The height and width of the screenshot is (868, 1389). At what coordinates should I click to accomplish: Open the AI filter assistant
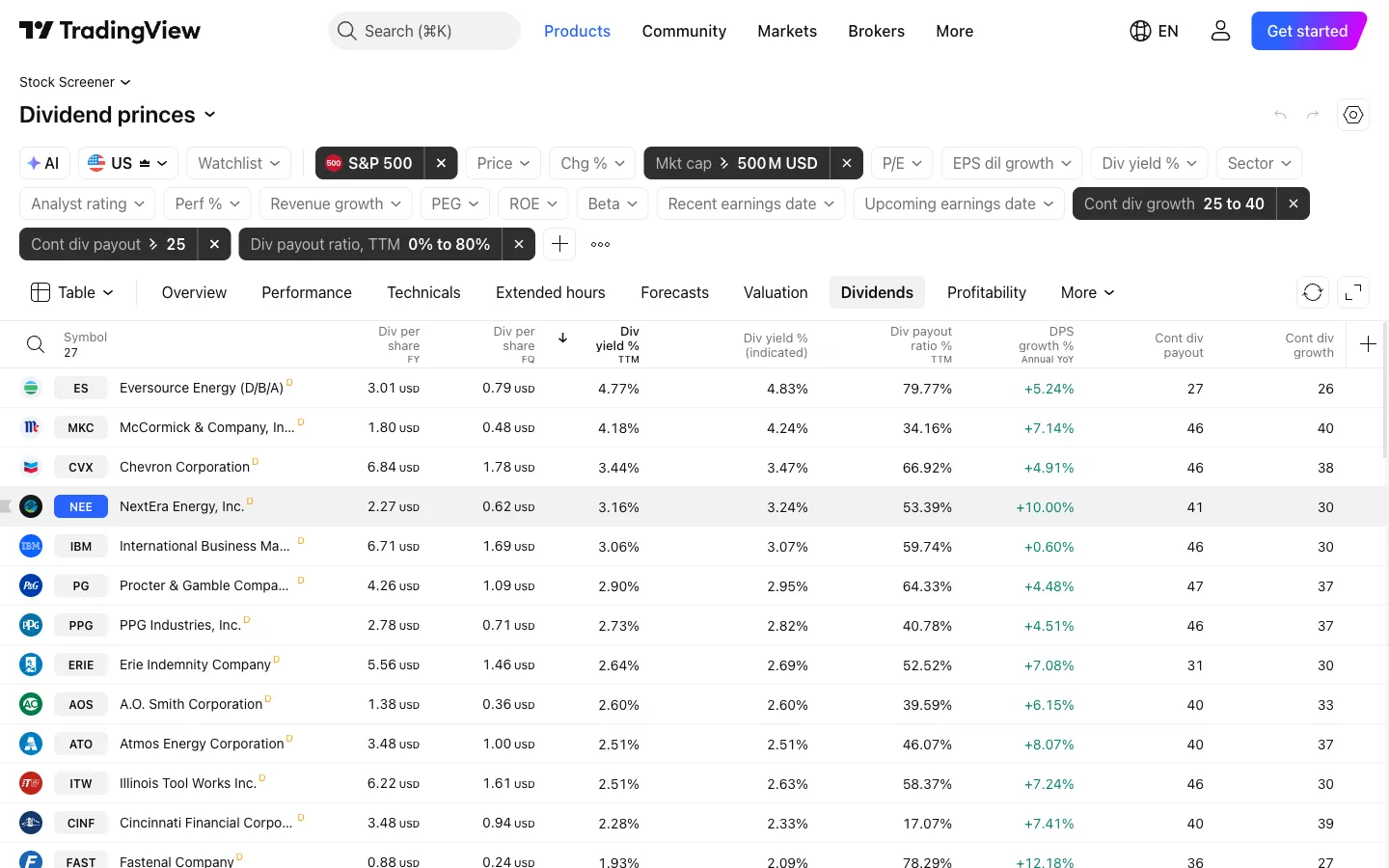pos(44,163)
